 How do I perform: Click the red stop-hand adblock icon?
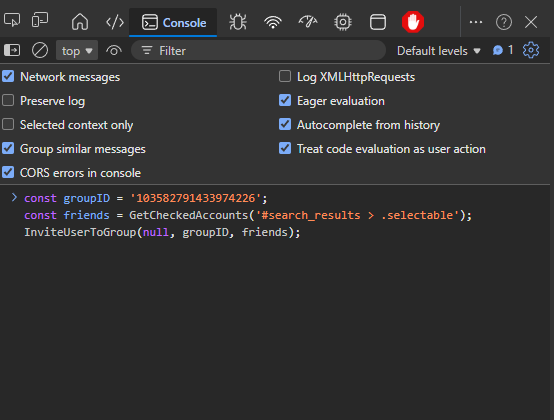pyautogui.click(x=413, y=22)
